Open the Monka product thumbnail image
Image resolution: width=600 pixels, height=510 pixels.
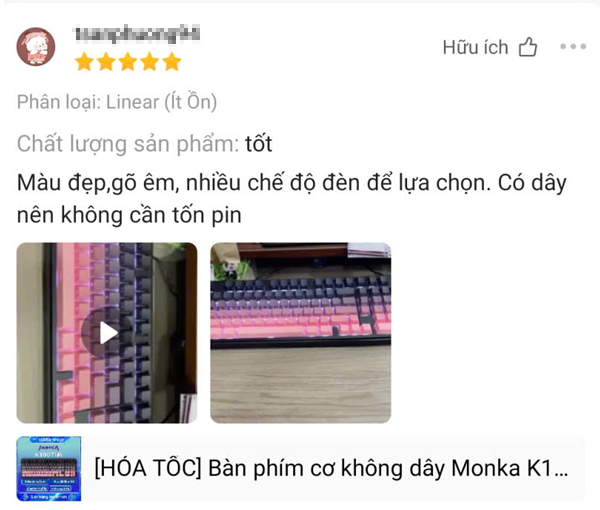tap(49, 469)
